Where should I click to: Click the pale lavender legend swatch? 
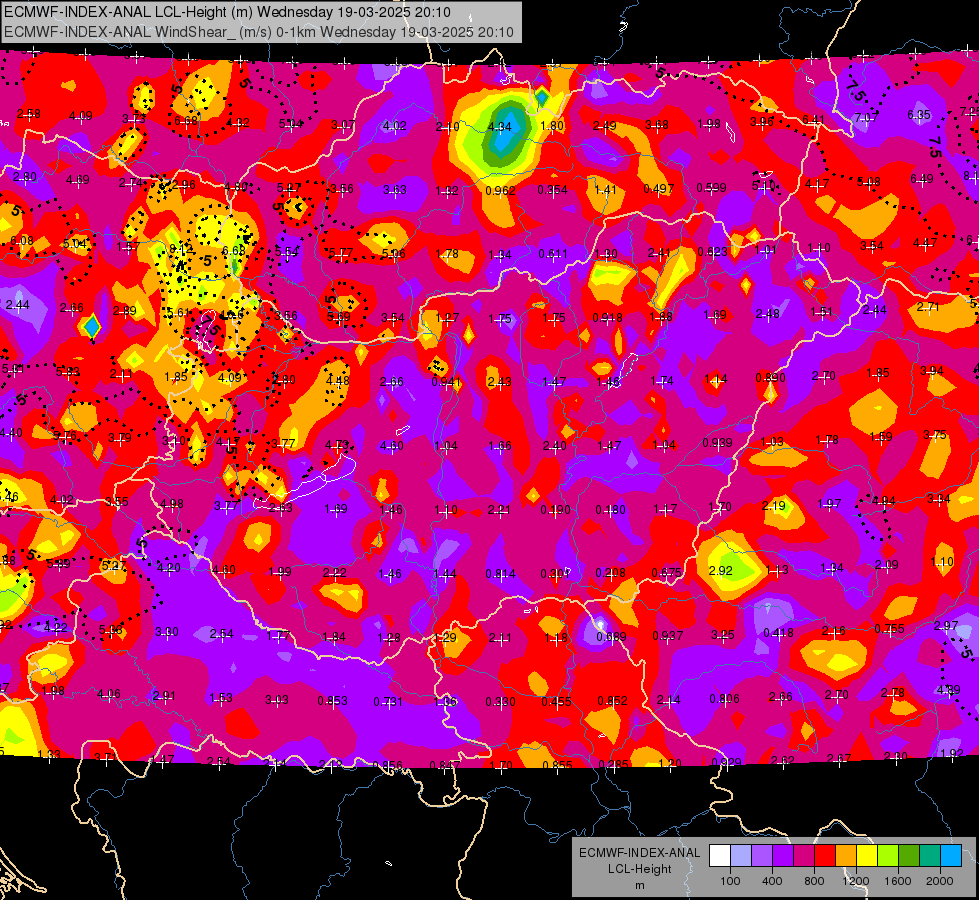741,855
